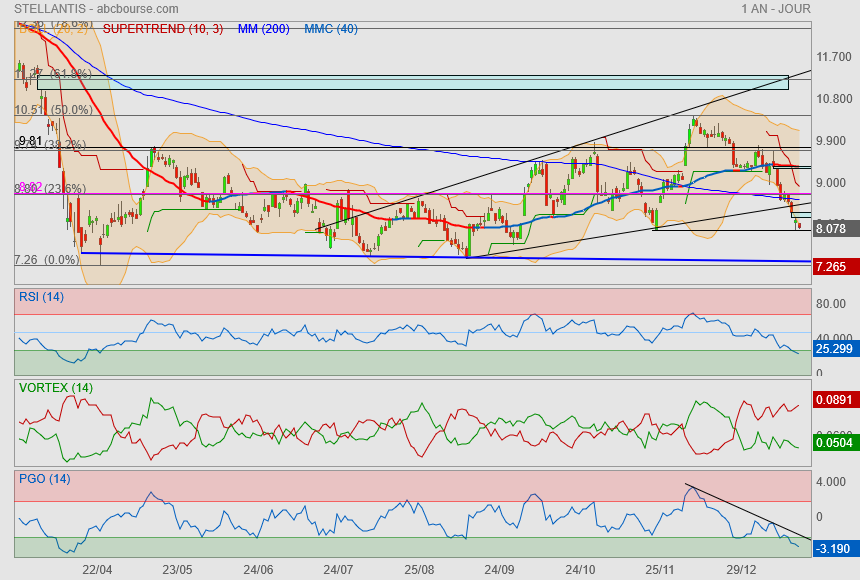This screenshot has width=860, height=580.
Task: Click the PGO (14) indicator label
Action: pos(44,479)
